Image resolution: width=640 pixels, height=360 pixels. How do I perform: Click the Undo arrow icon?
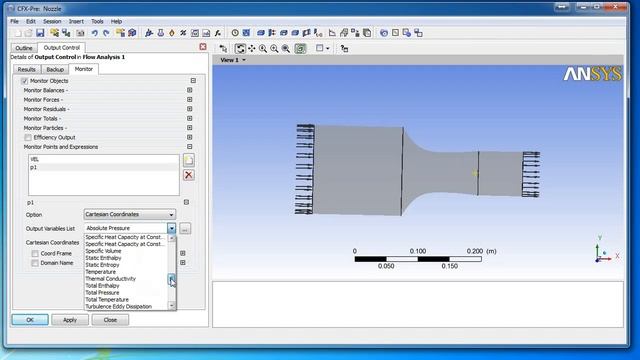(94, 33)
